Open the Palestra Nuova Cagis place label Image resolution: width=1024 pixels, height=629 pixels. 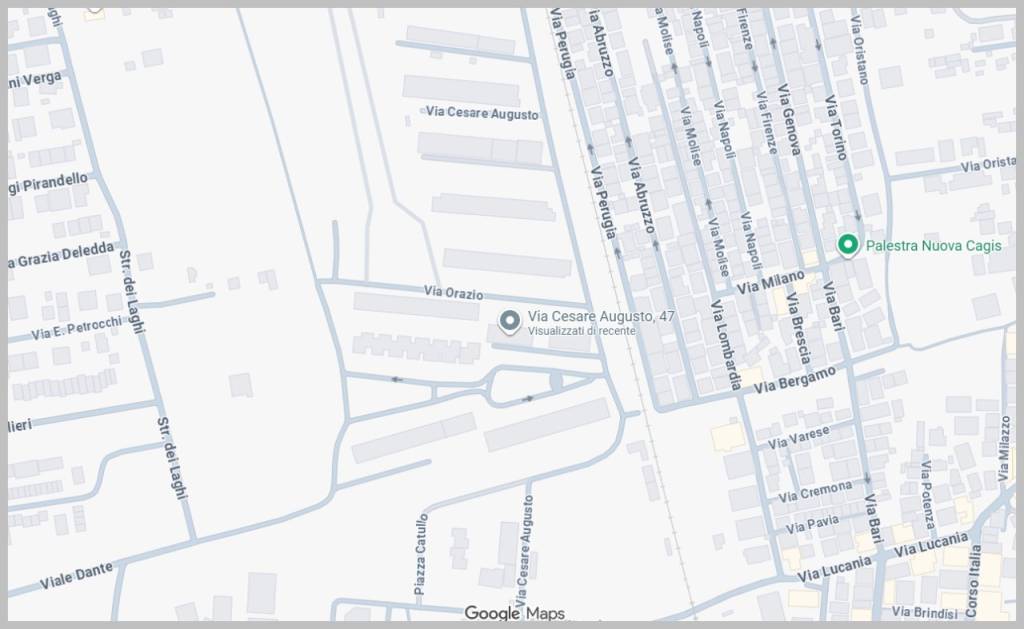click(933, 246)
